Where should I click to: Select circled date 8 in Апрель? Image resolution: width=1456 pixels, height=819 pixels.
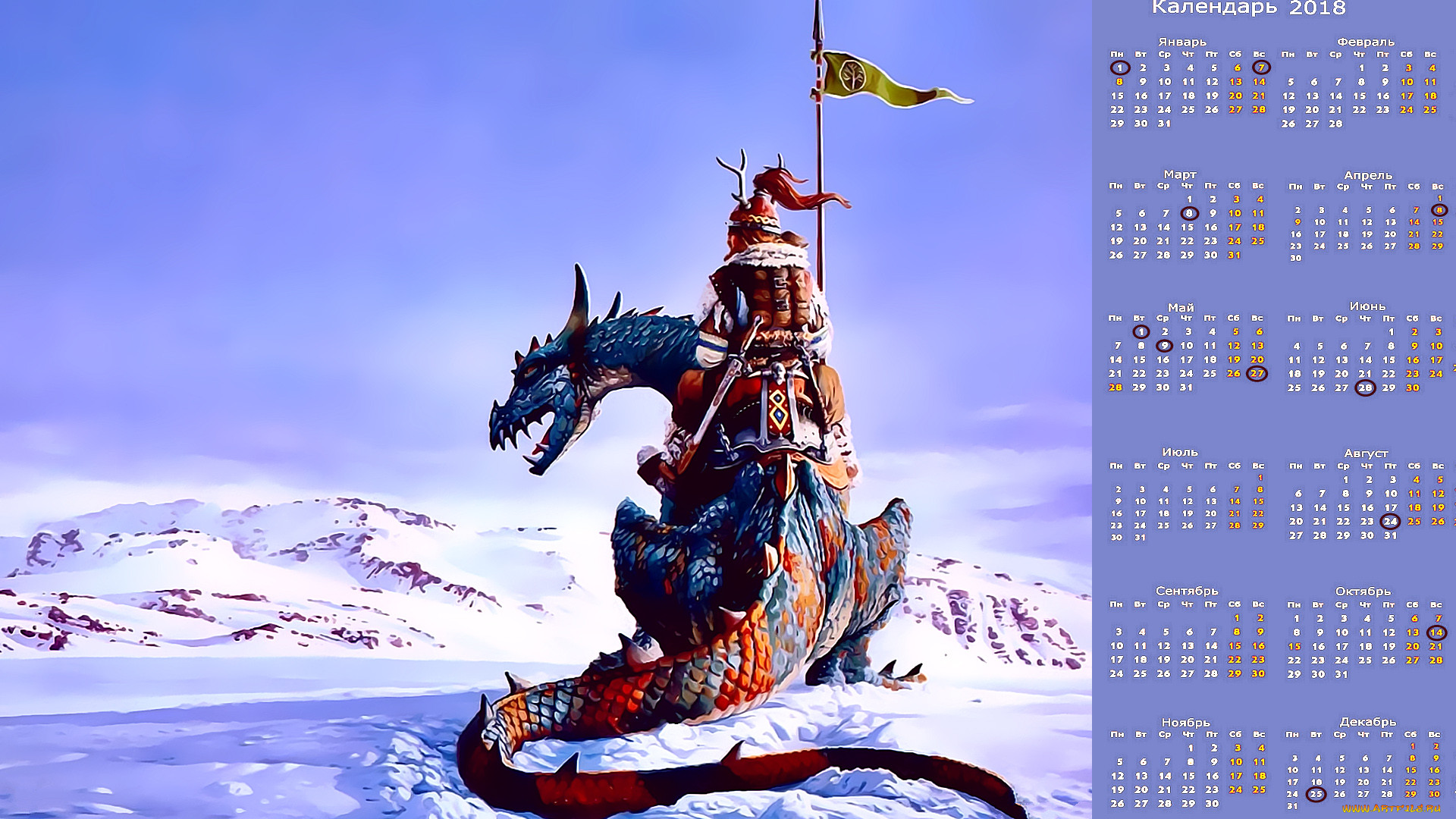click(1439, 211)
